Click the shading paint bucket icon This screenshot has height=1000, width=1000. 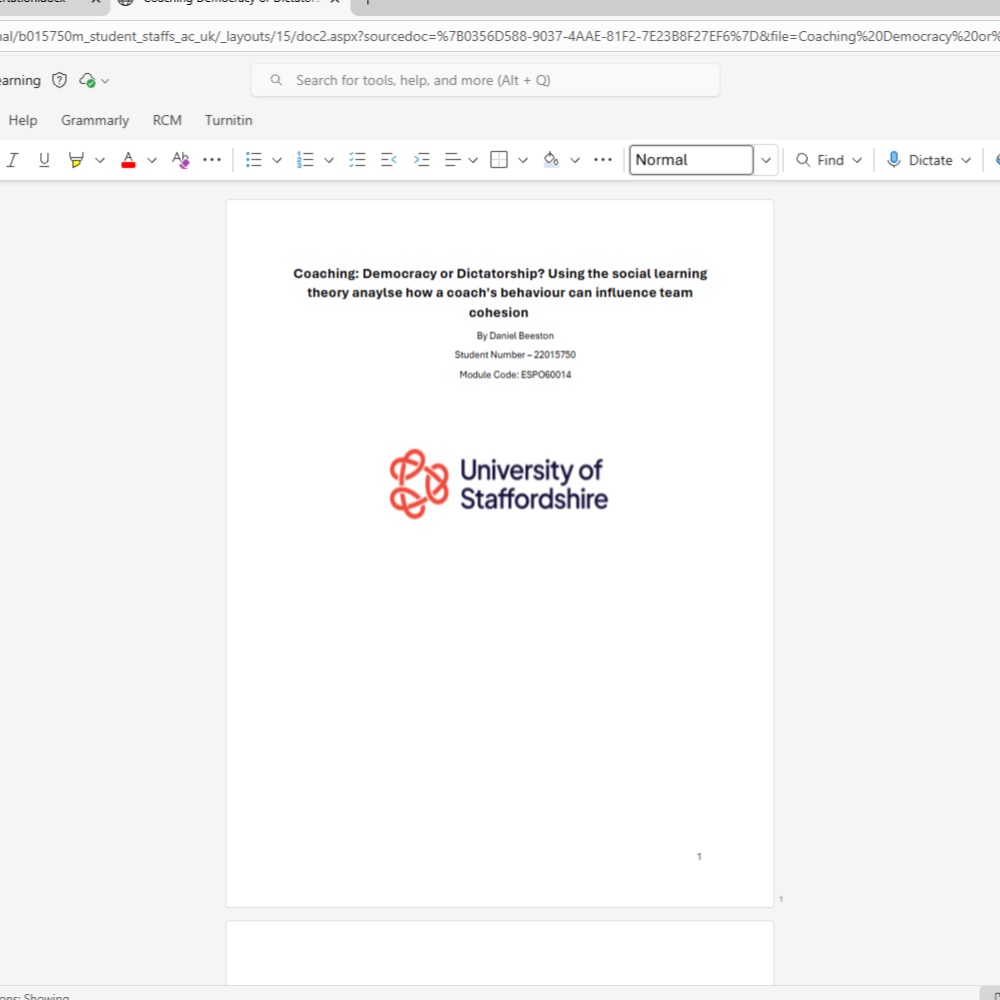click(x=551, y=160)
